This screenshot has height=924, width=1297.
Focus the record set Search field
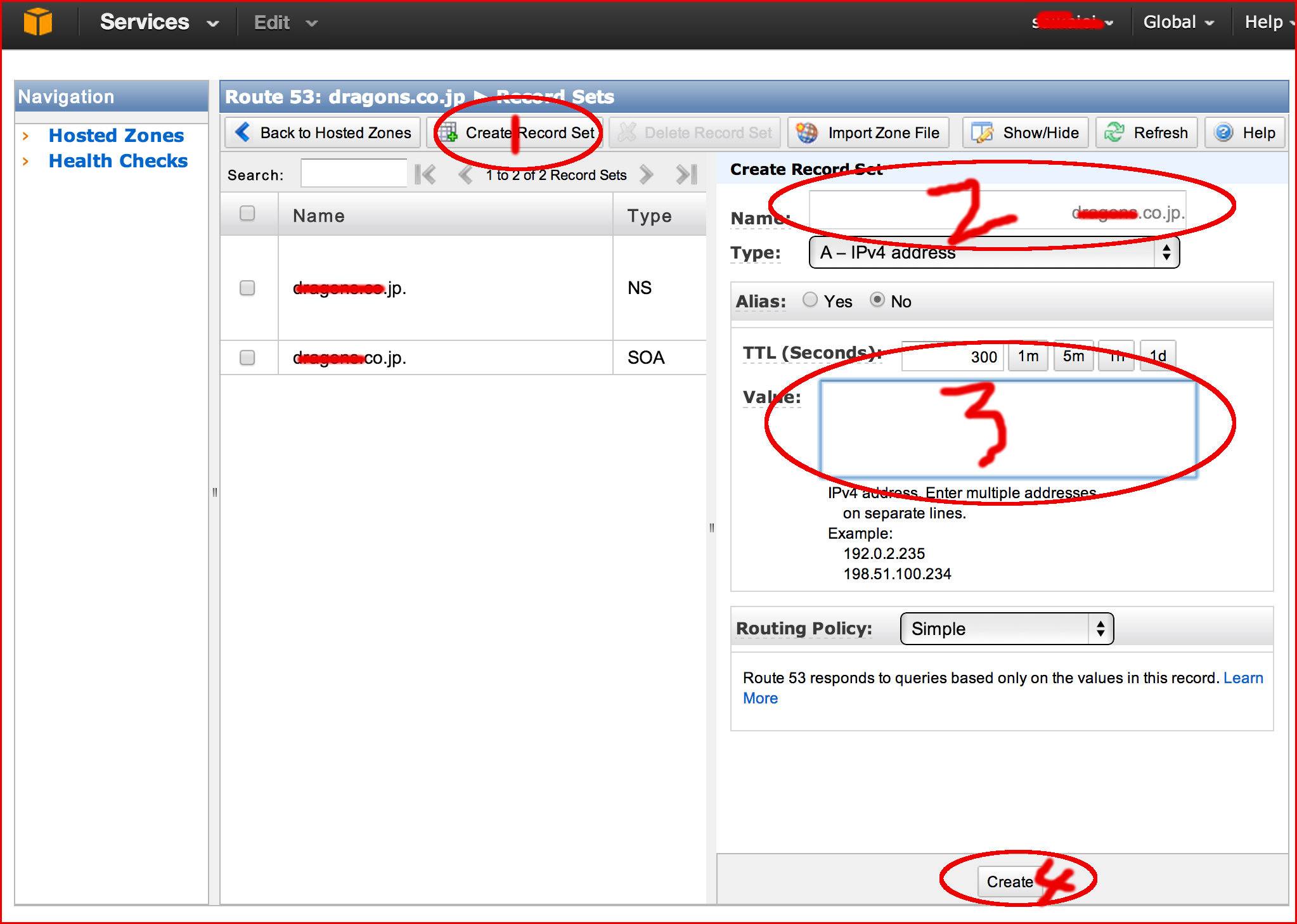click(x=354, y=174)
